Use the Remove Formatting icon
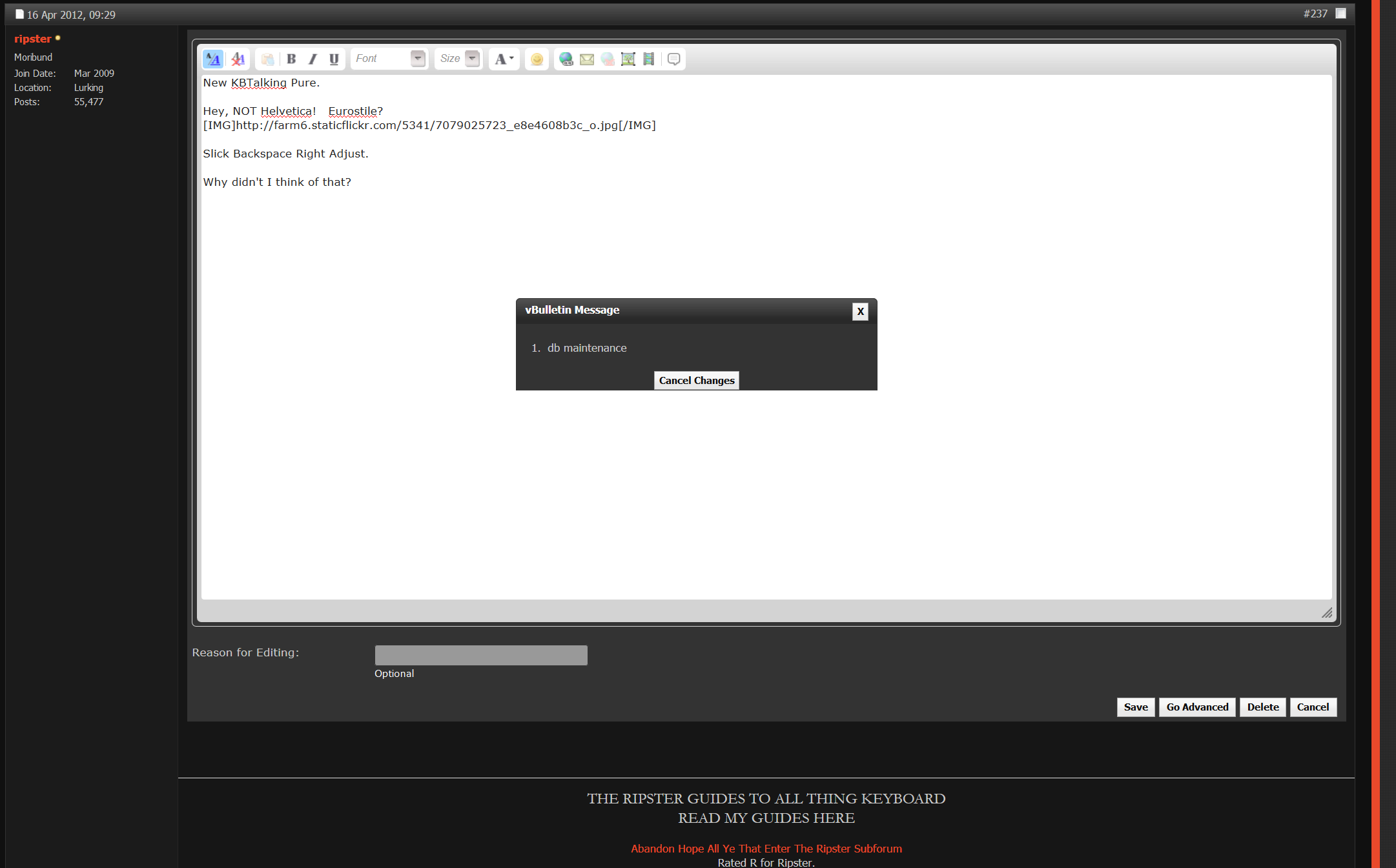This screenshot has height=868, width=1396. point(237,59)
